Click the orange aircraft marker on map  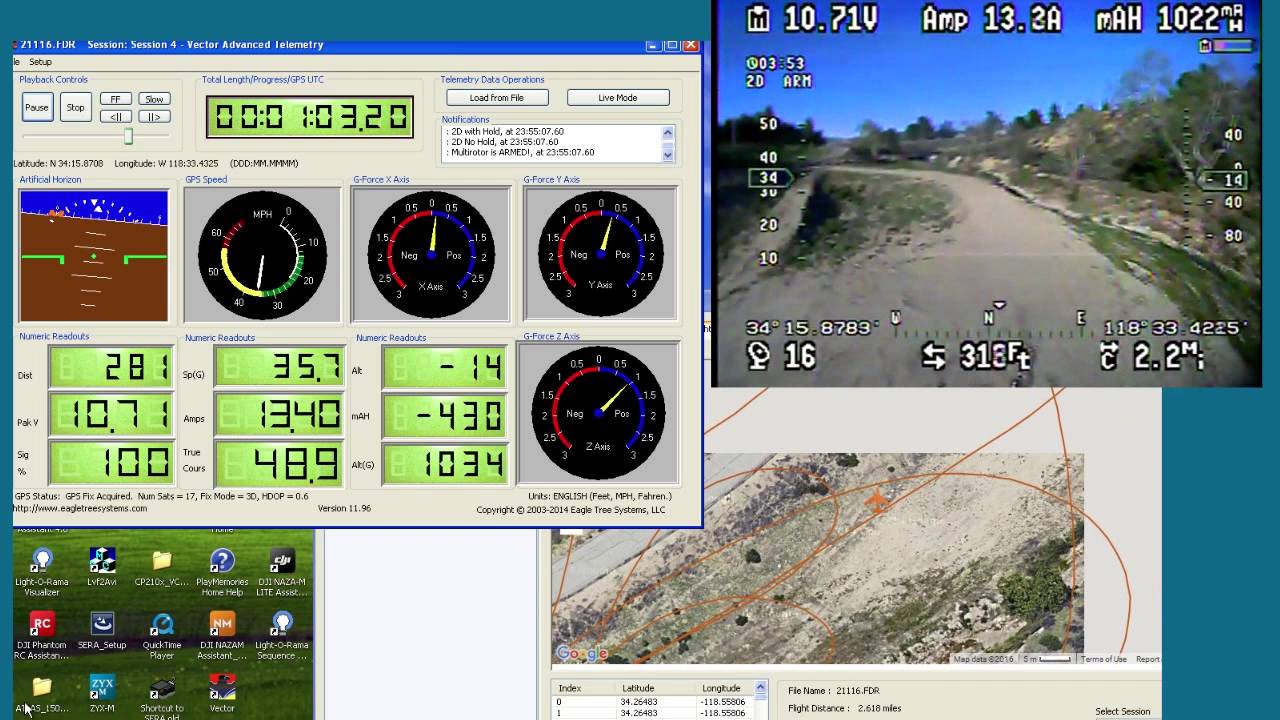pyautogui.click(x=878, y=501)
